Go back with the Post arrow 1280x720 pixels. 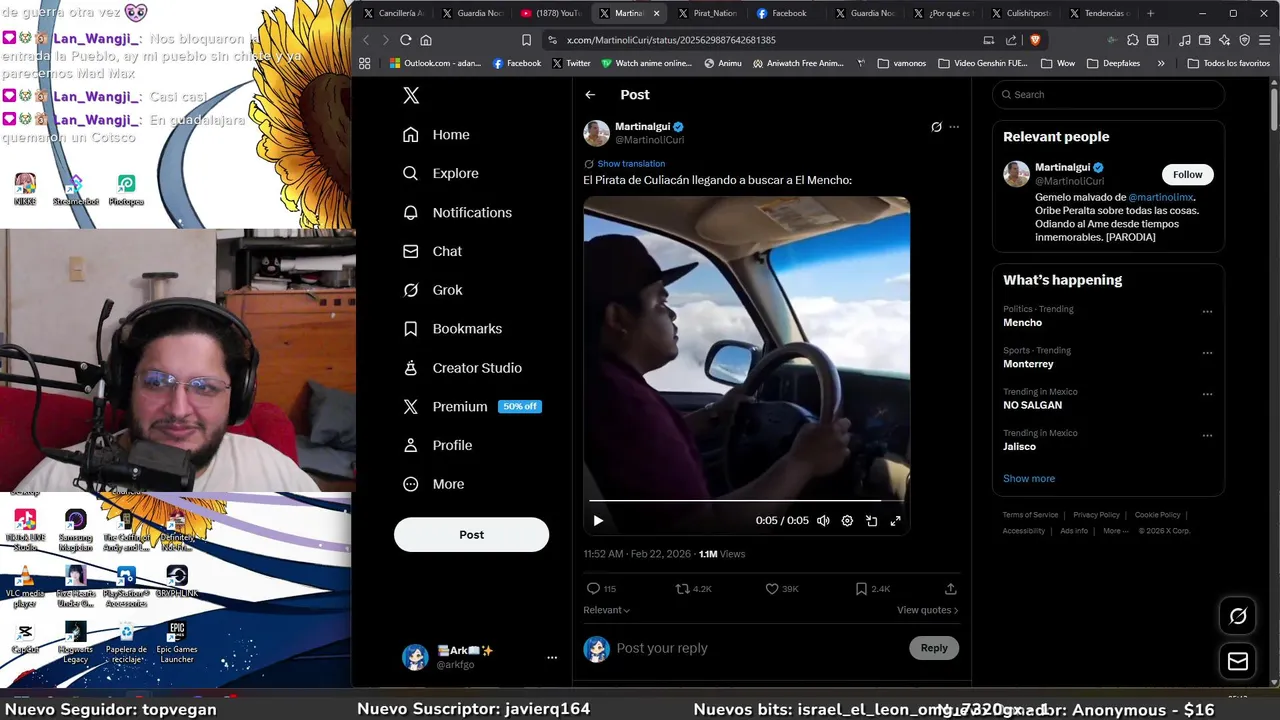[x=590, y=95]
